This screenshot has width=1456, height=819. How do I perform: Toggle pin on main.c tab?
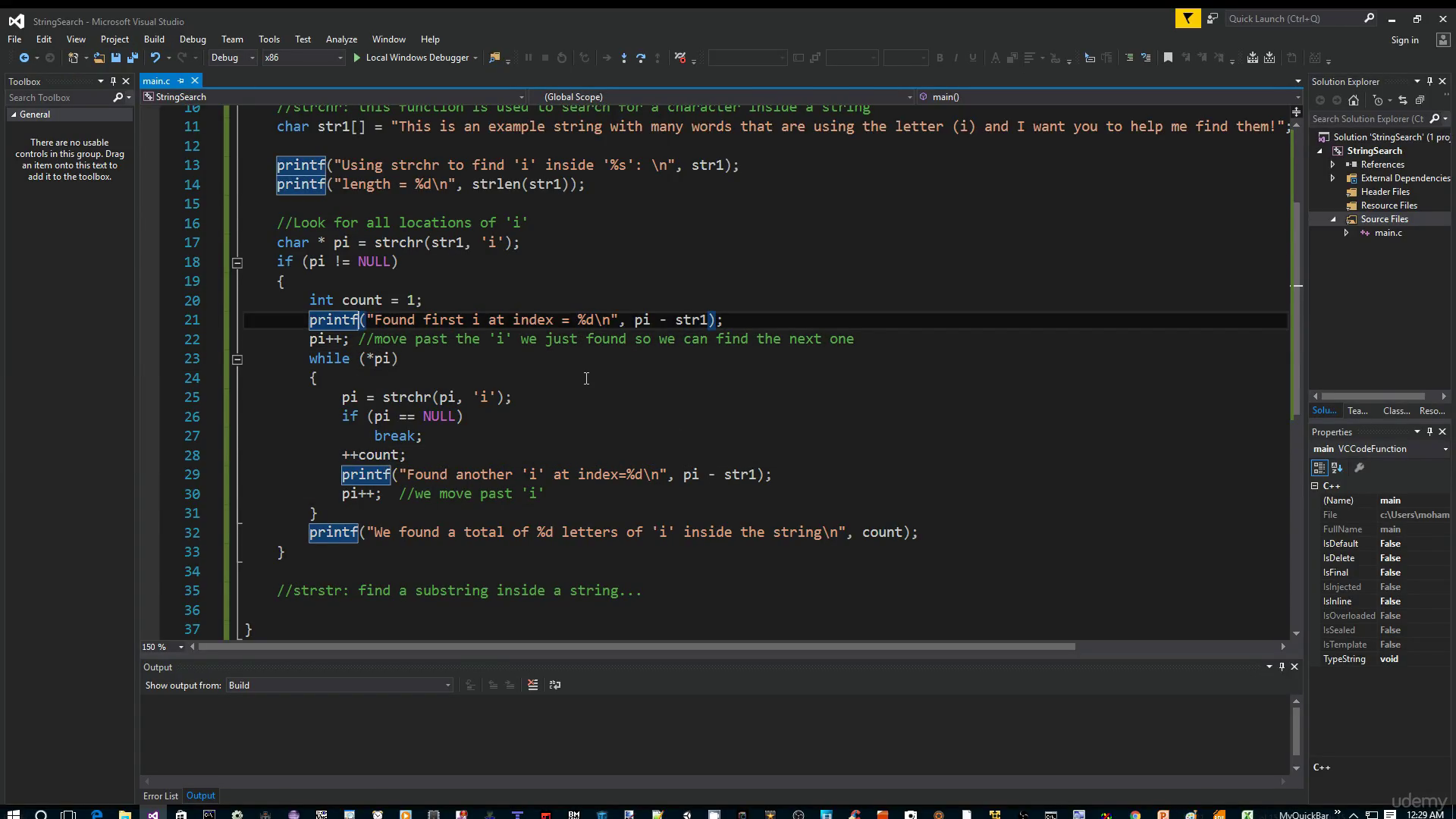(180, 80)
